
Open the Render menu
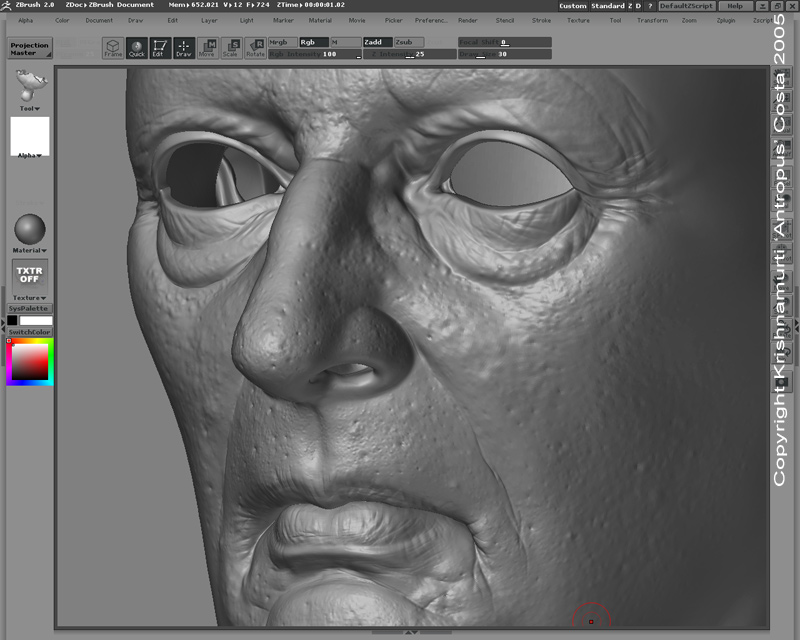click(x=468, y=20)
